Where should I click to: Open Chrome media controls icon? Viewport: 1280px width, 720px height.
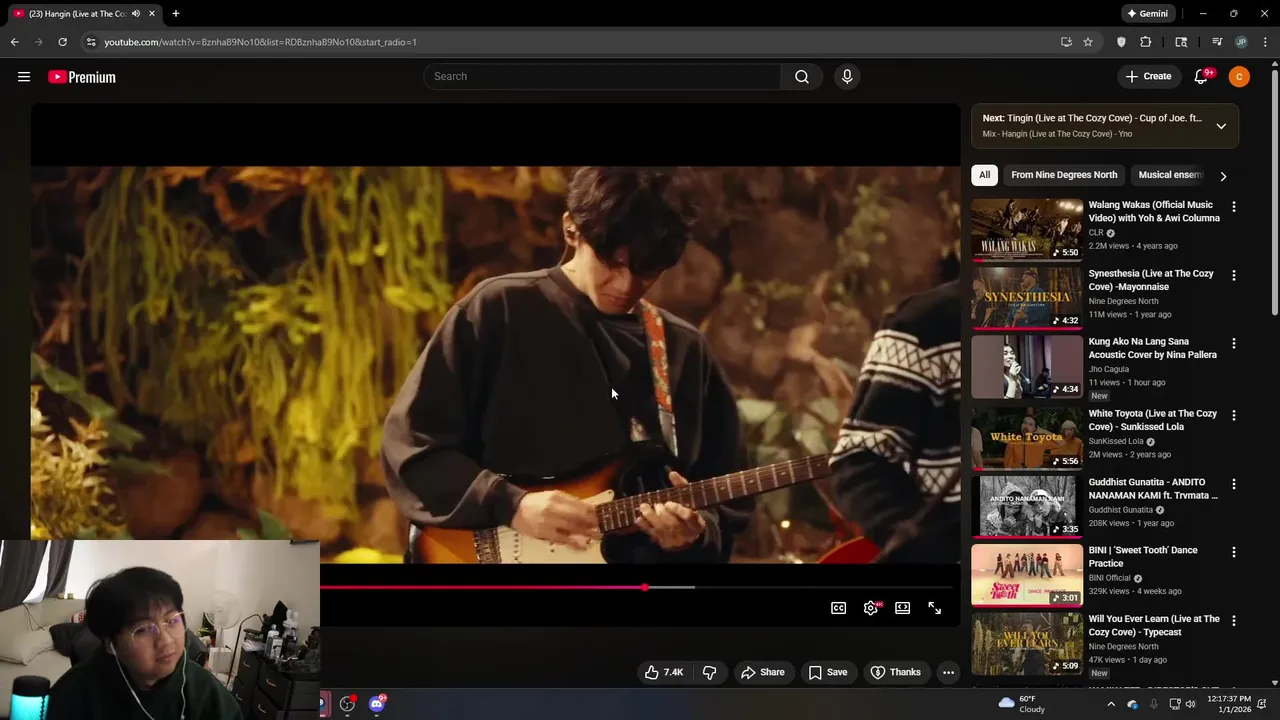(1217, 42)
